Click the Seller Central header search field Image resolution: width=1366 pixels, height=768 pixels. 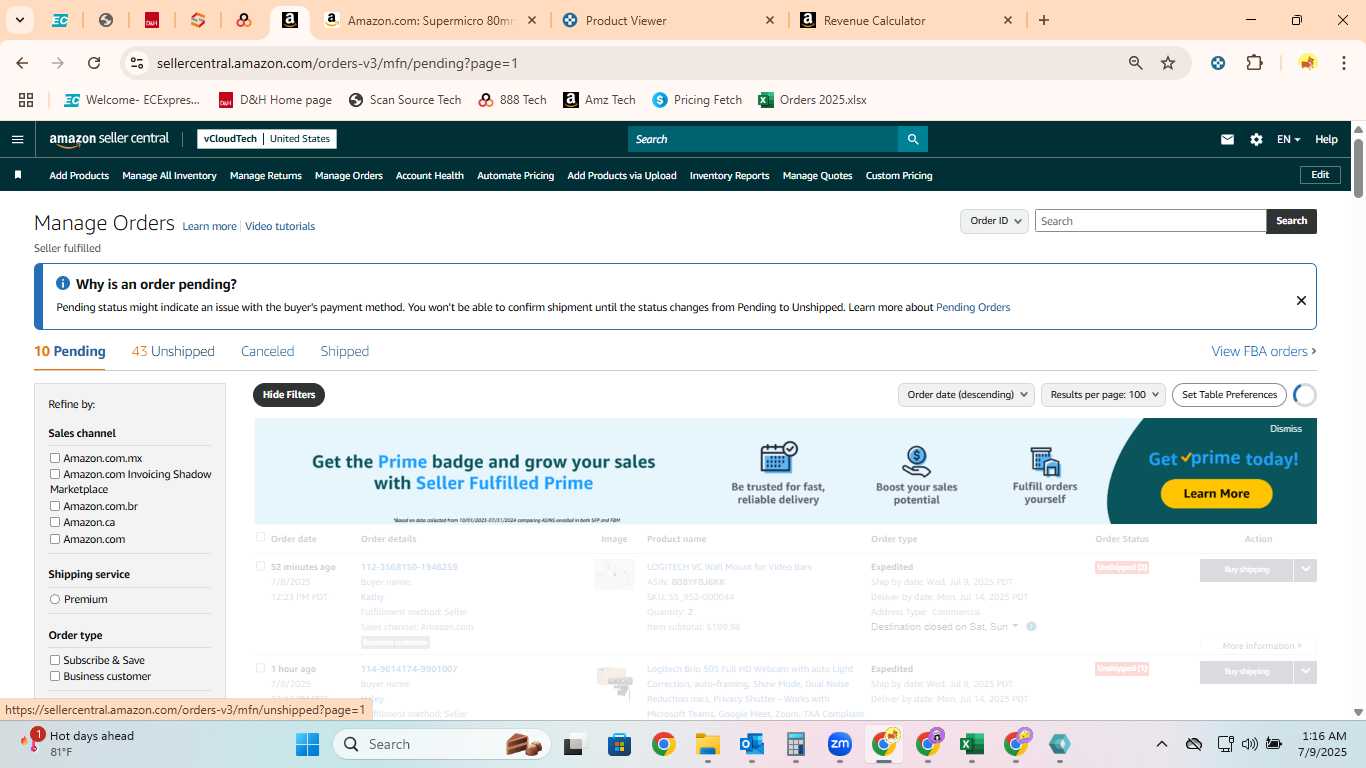[762, 139]
